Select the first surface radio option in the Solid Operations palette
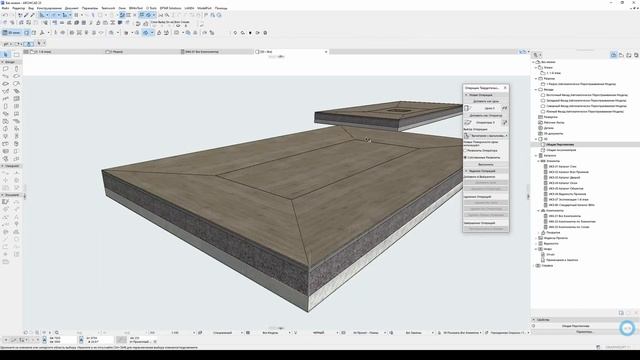Screen dimensions: 640x360 point(465,151)
